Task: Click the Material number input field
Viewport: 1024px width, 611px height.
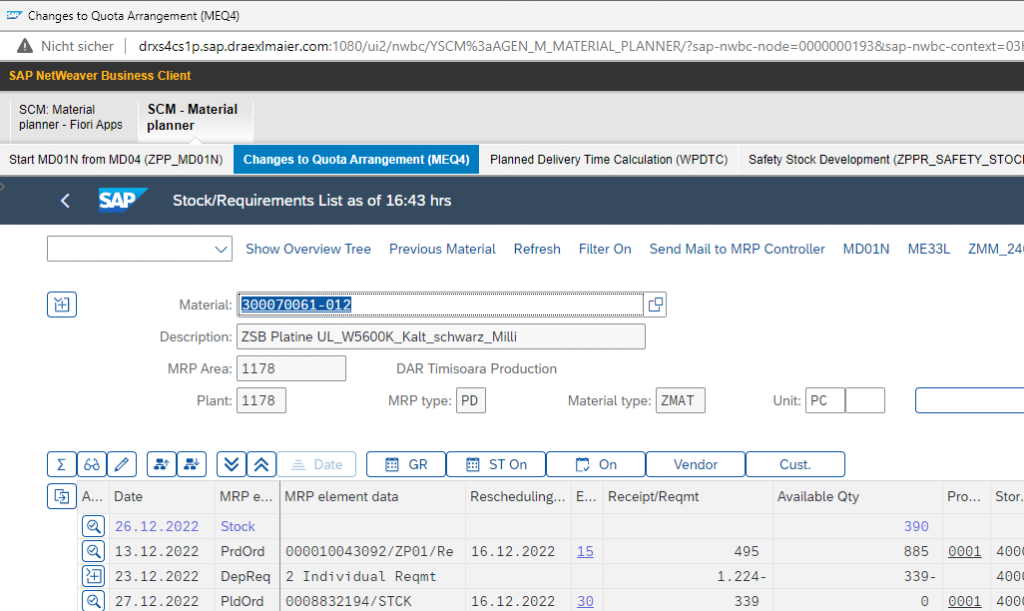Action: coord(440,304)
